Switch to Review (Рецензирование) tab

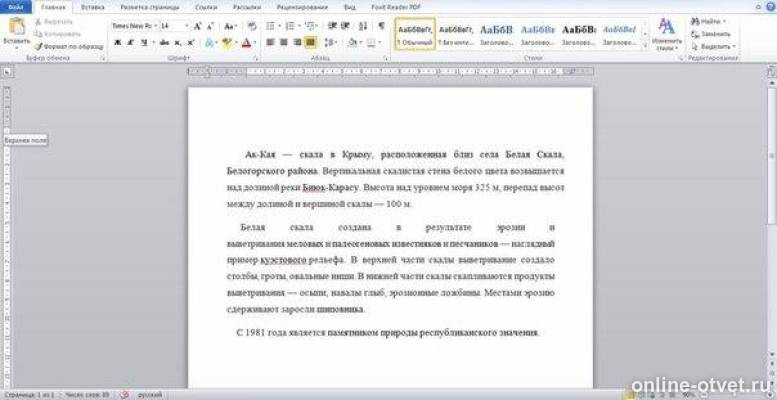[302, 7]
